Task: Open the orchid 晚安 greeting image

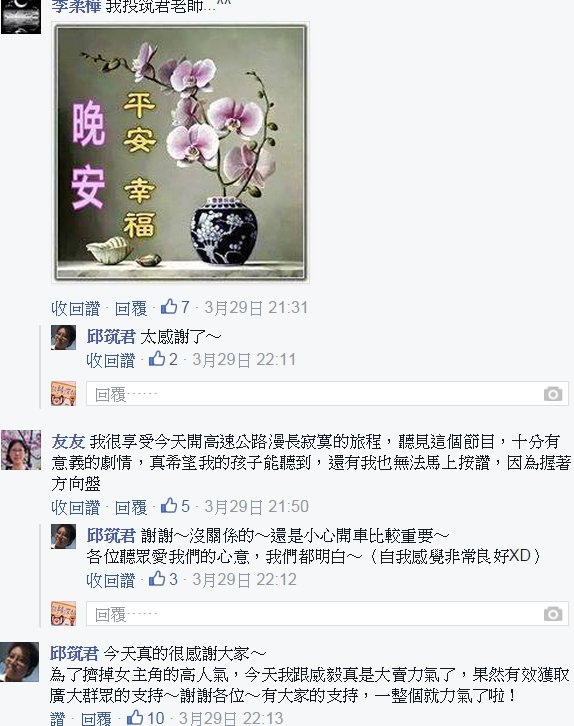Action: [181, 152]
